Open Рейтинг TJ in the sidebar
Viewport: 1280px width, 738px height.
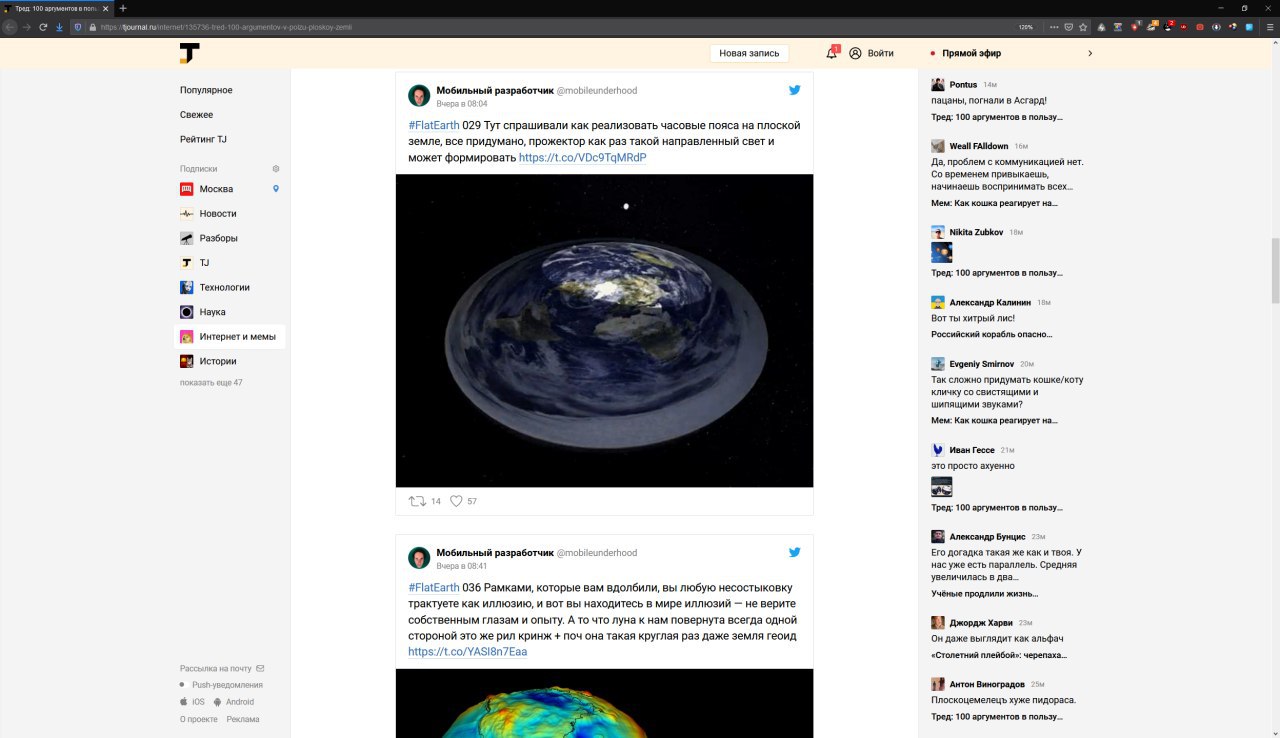pyautogui.click(x=203, y=139)
